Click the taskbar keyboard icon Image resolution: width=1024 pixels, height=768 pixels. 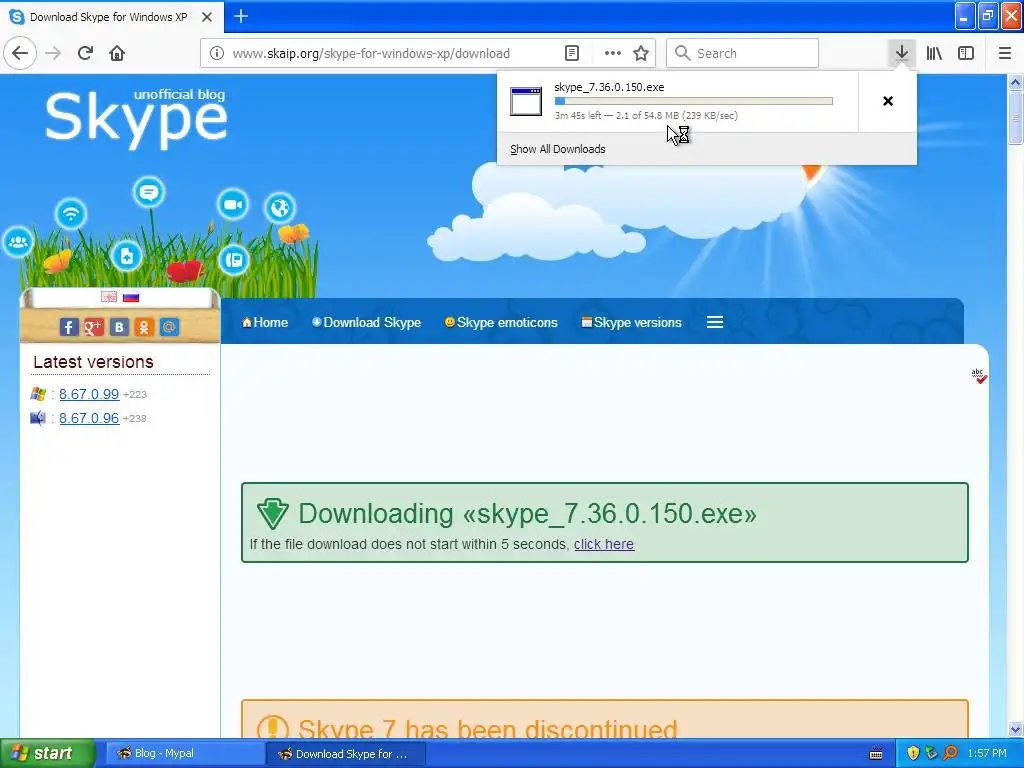coord(876,754)
